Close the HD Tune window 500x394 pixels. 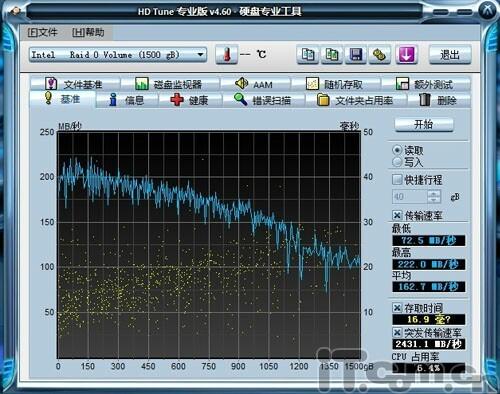tap(488, 11)
